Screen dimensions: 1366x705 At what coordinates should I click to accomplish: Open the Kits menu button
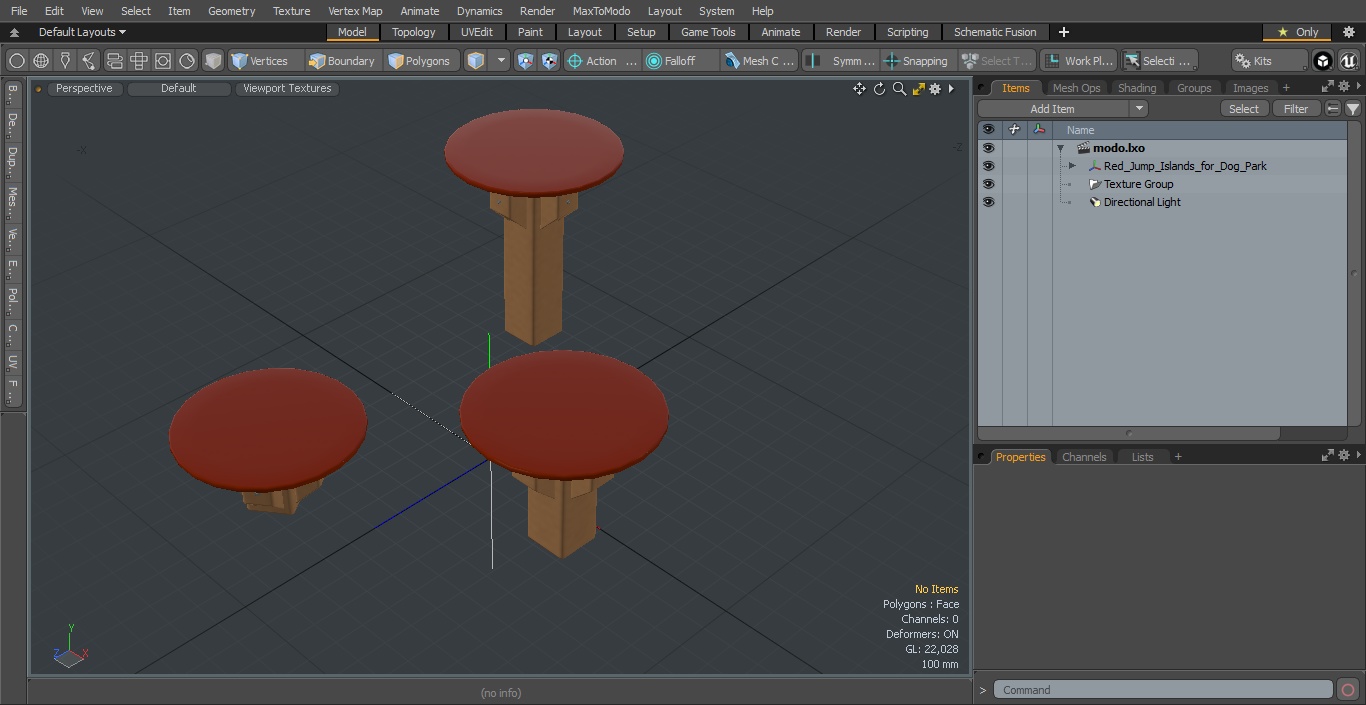(1270, 61)
